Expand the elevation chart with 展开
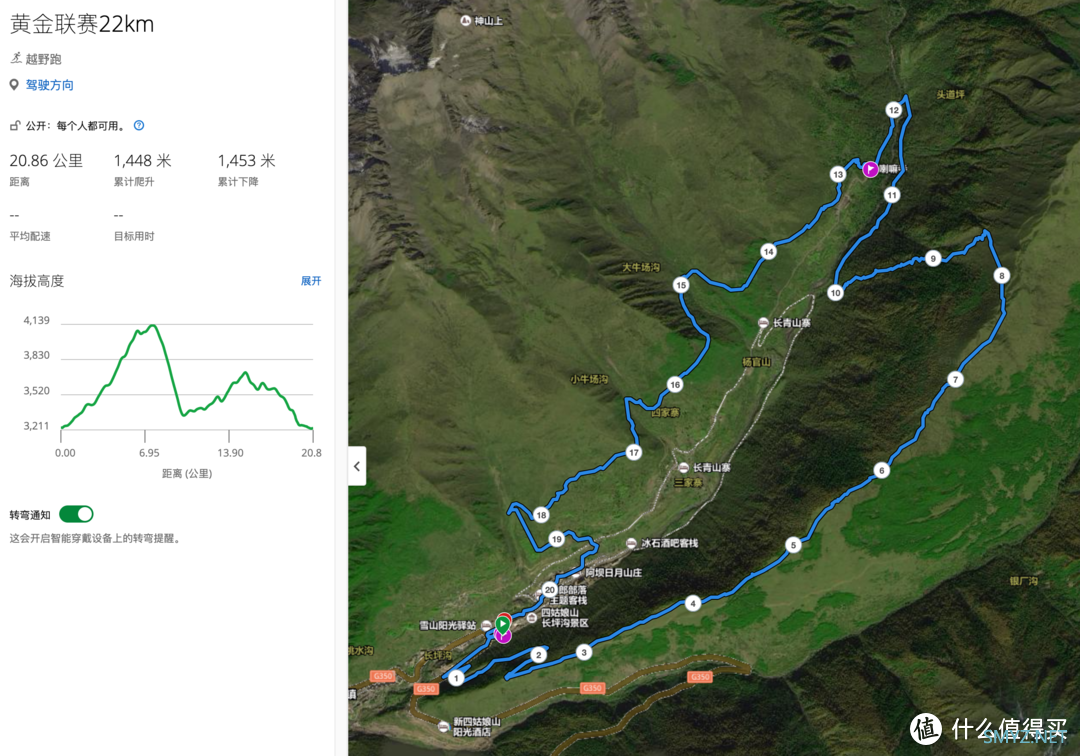Image resolution: width=1080 pixels, height=756 pixels. 311,281
